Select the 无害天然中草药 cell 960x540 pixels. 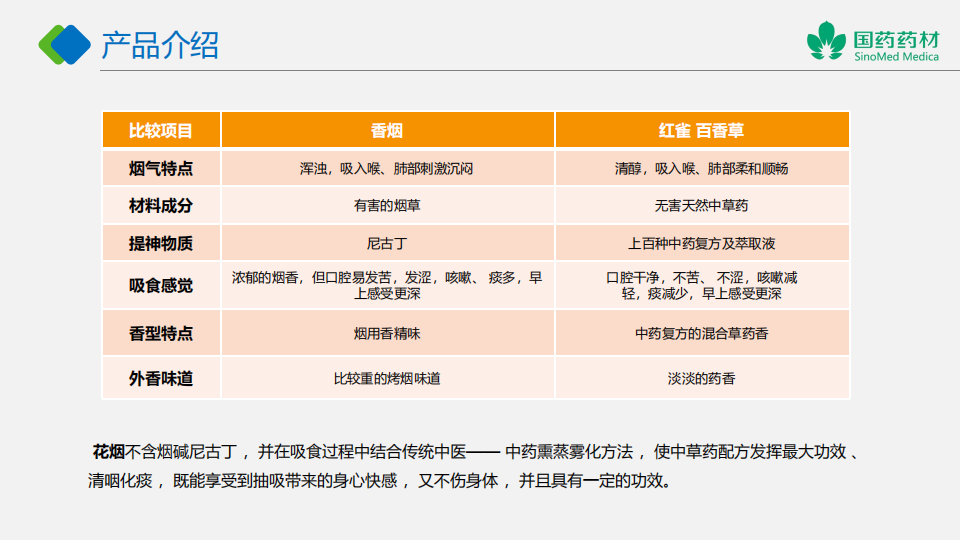tap(701, 206)
